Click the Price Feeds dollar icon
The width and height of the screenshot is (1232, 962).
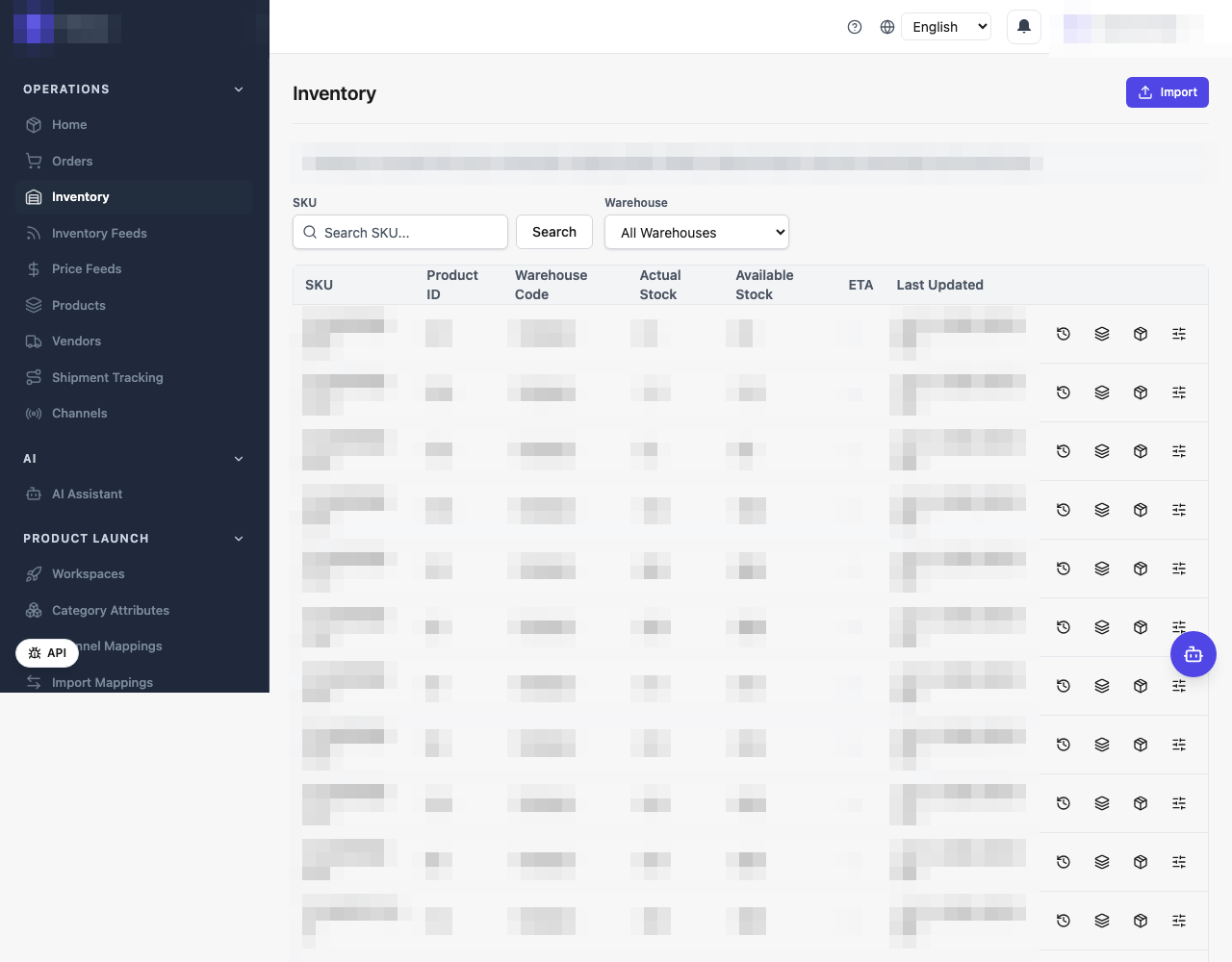pyautogui.click(x=34, y=269)
